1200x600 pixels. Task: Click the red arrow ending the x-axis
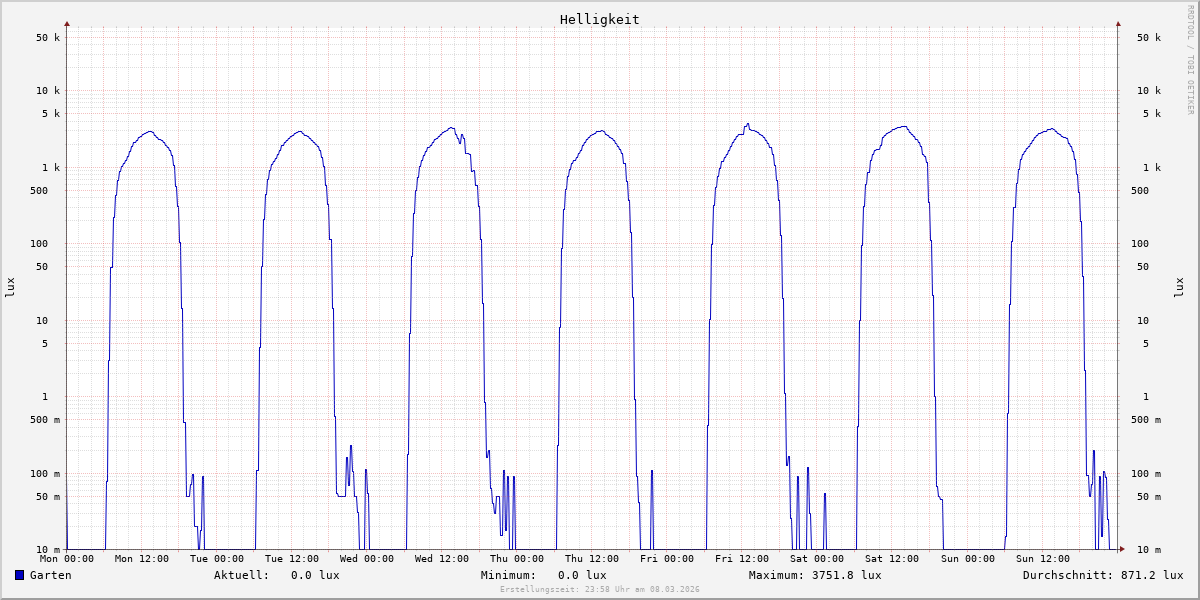tap(1122, 549)
